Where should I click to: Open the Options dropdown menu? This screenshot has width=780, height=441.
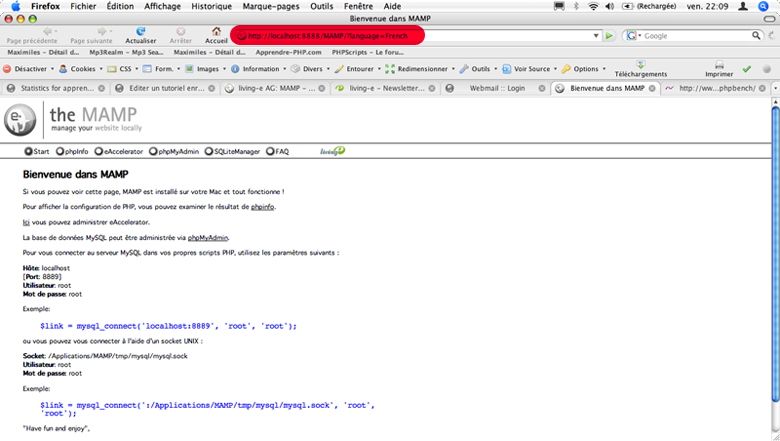[x=584, y=69]
